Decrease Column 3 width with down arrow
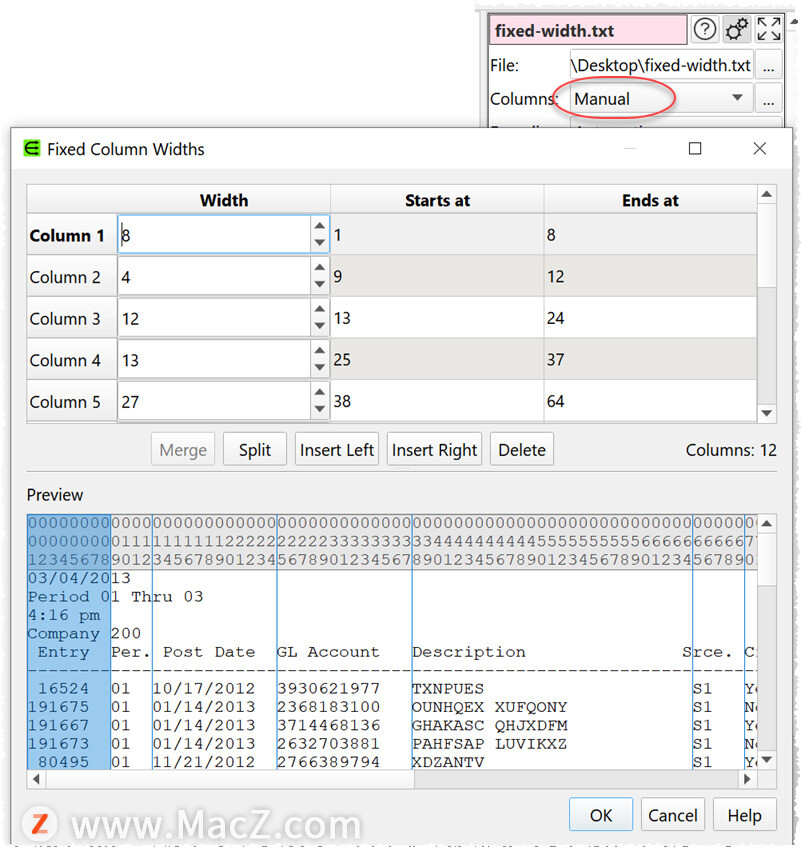Viewport: 801px width, 851px height. tap(320, 326)
